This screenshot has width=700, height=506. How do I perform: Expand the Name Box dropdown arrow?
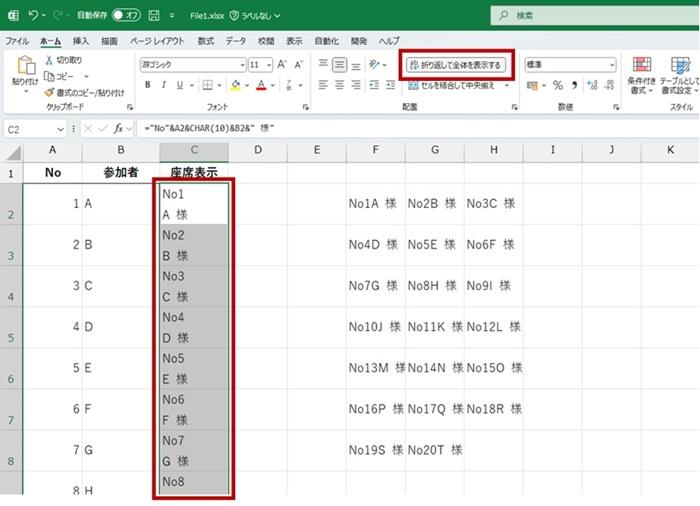click(60, 128)
